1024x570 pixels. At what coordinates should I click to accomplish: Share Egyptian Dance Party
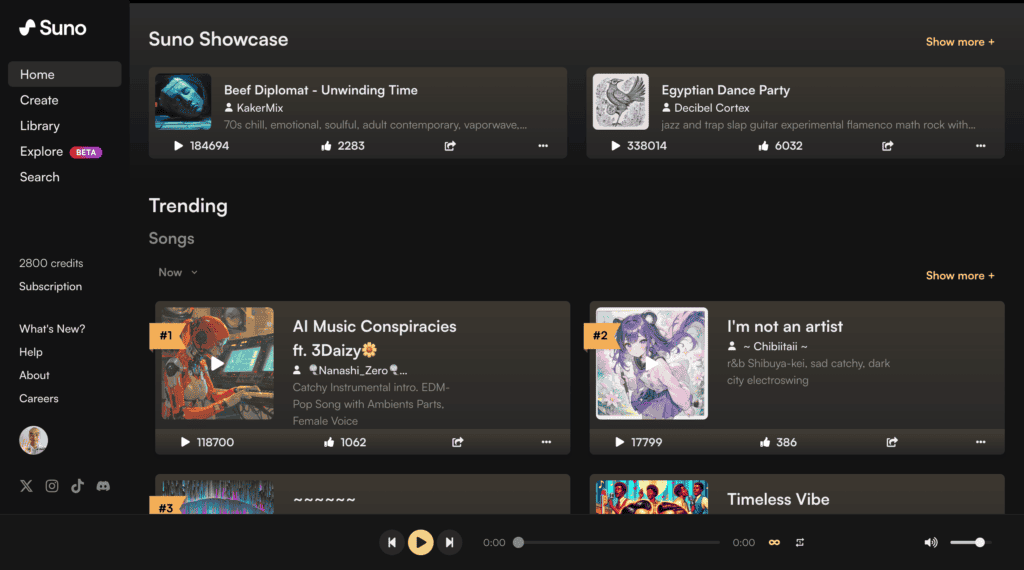point(888,146)
